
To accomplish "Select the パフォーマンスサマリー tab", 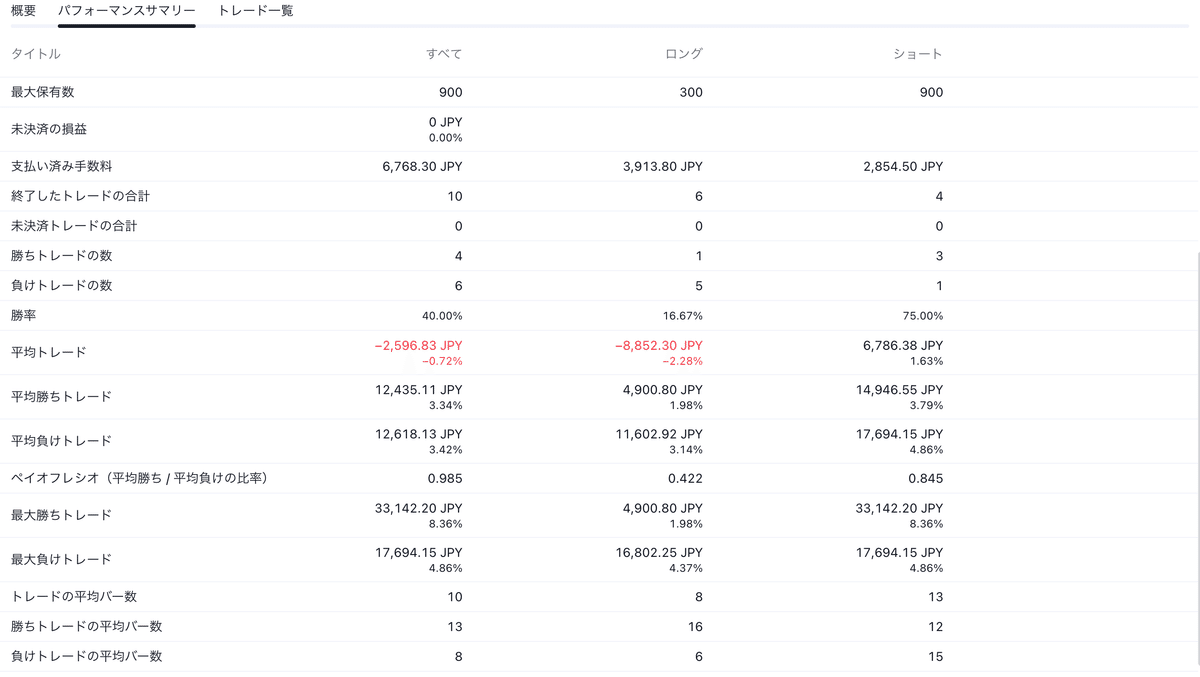I will (x=126, y=11).
